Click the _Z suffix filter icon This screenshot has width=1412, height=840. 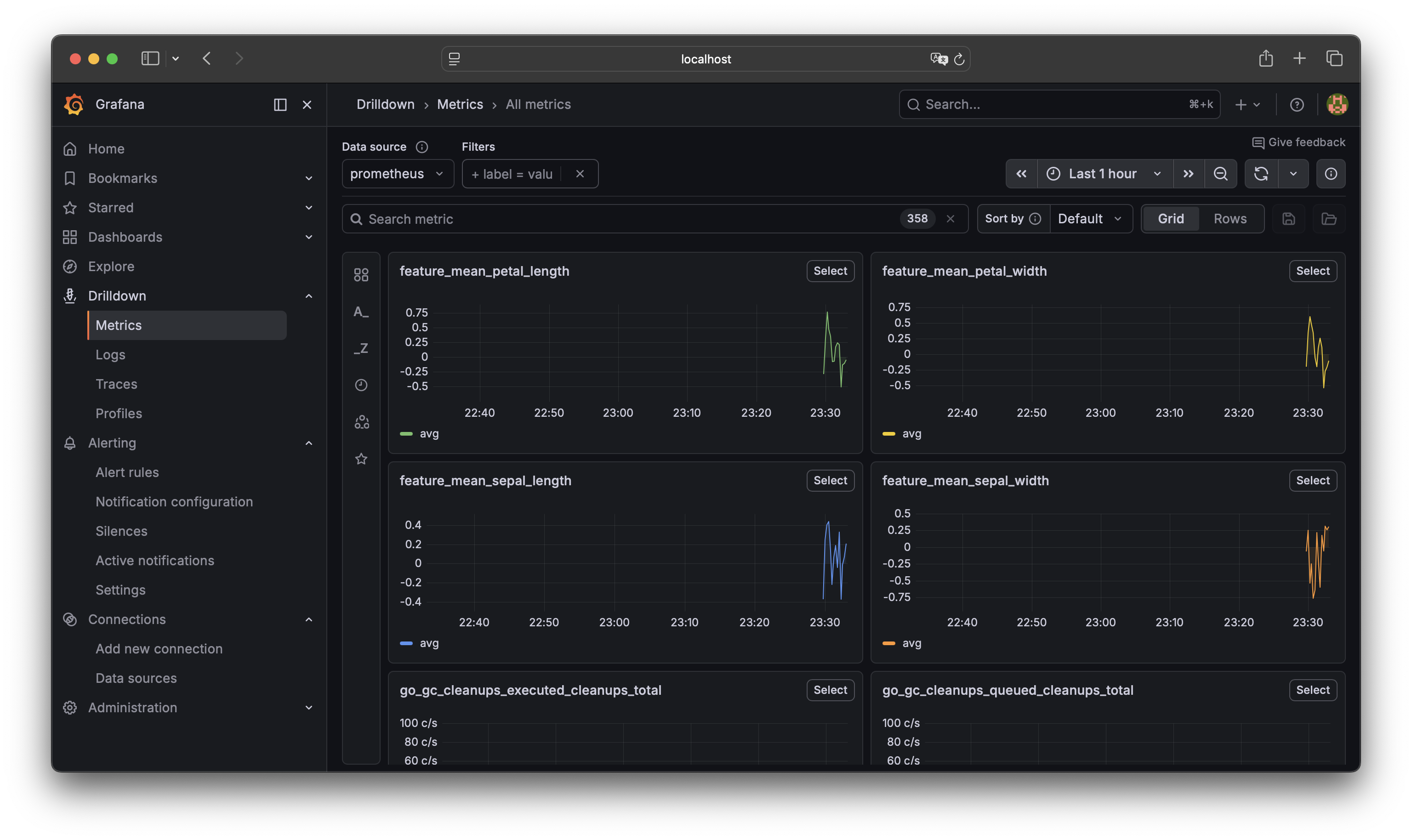[361, 349]
